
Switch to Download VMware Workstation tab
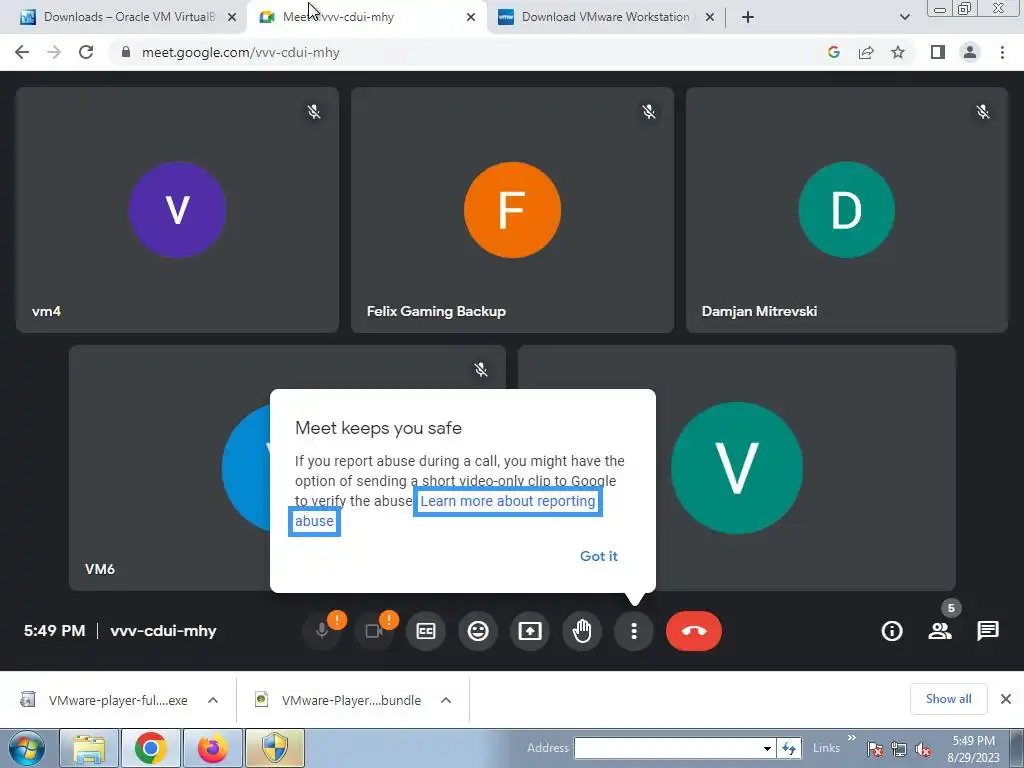click(607, 17)
